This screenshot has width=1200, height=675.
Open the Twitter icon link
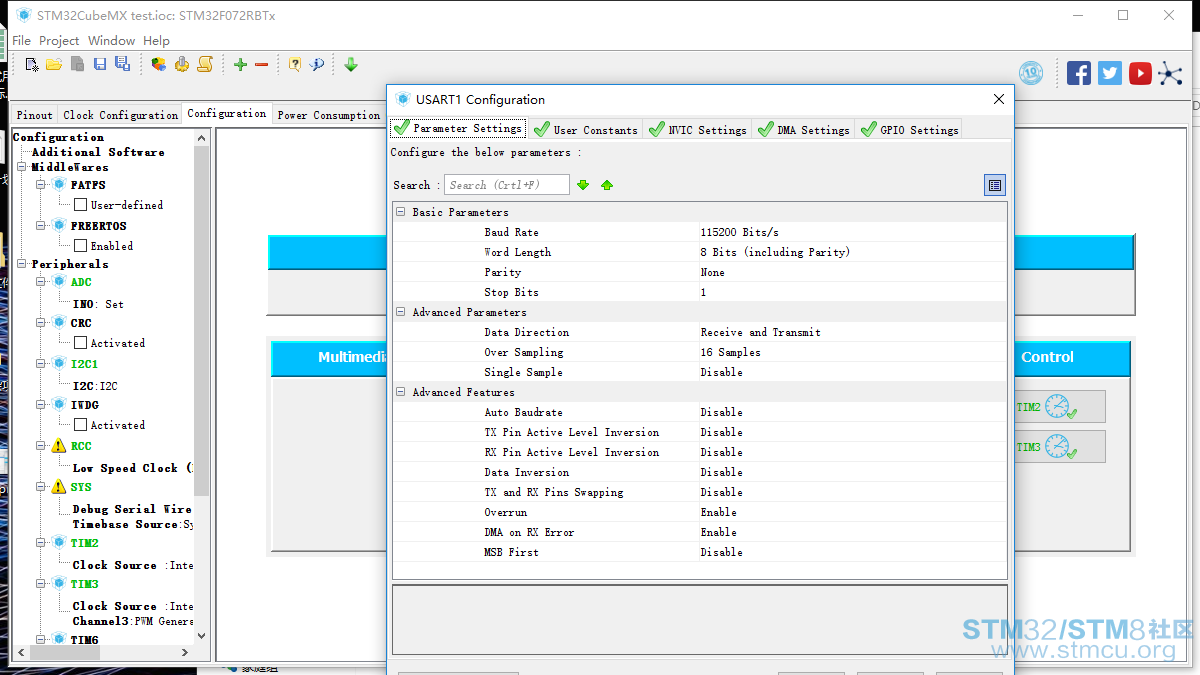(x=1110, y=73)
